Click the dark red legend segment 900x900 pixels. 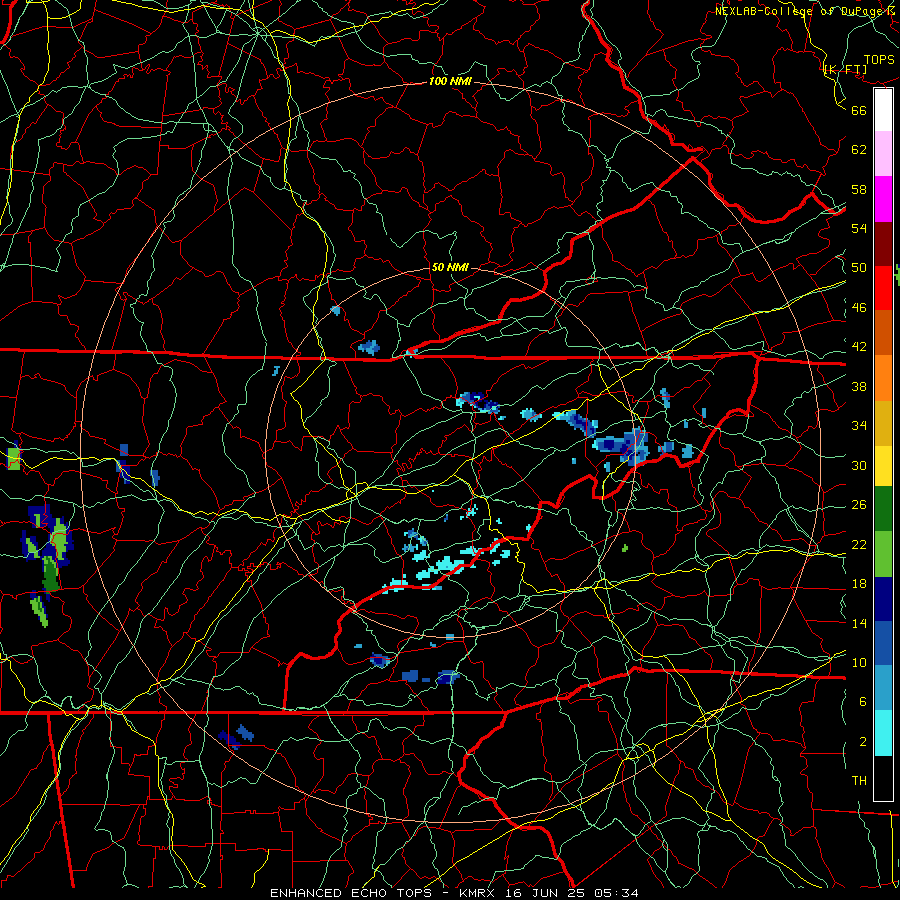click(883, 243)
